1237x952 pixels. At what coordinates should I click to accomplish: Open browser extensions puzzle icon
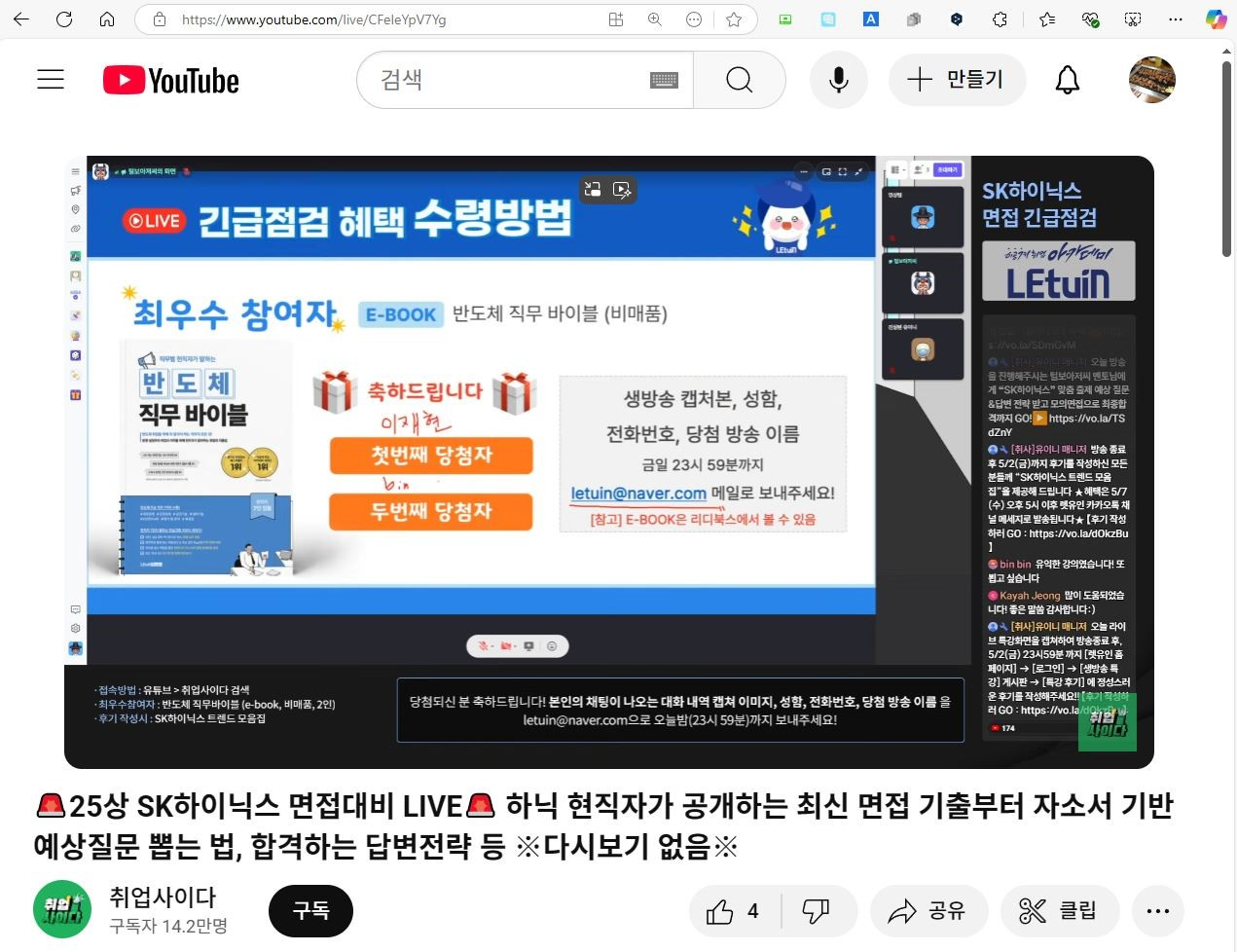[1000, 19]
